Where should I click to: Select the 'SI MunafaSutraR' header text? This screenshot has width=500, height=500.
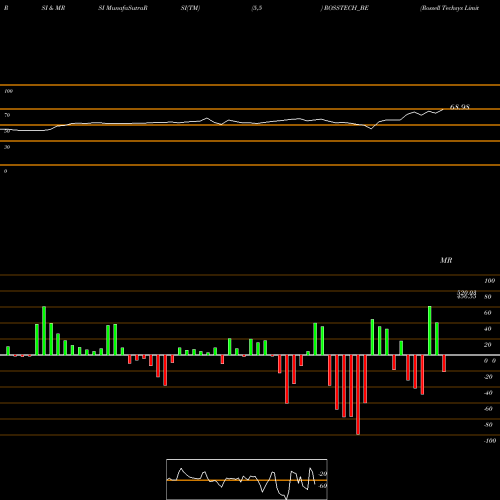pyautogui.click(x=123, y=8)
